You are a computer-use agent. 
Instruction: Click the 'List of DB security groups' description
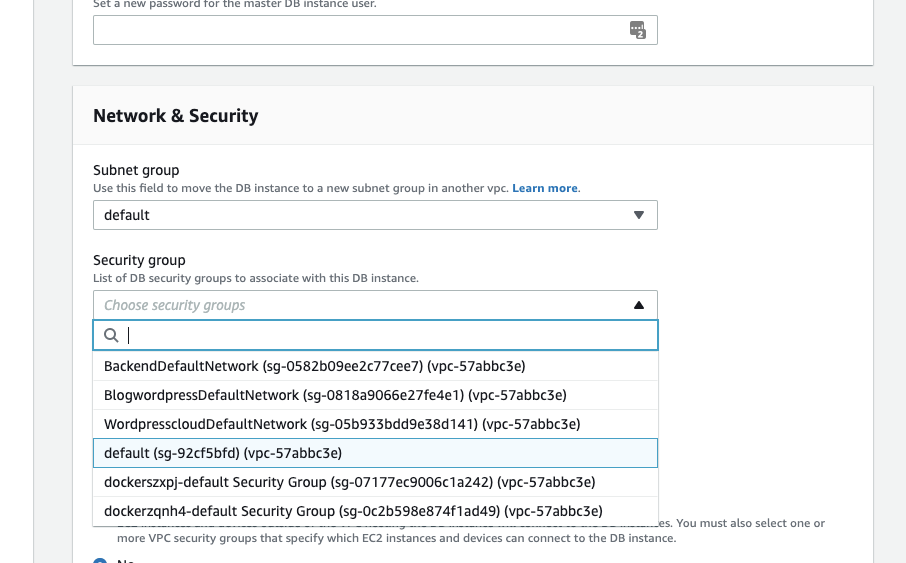(x=255, y=278)
